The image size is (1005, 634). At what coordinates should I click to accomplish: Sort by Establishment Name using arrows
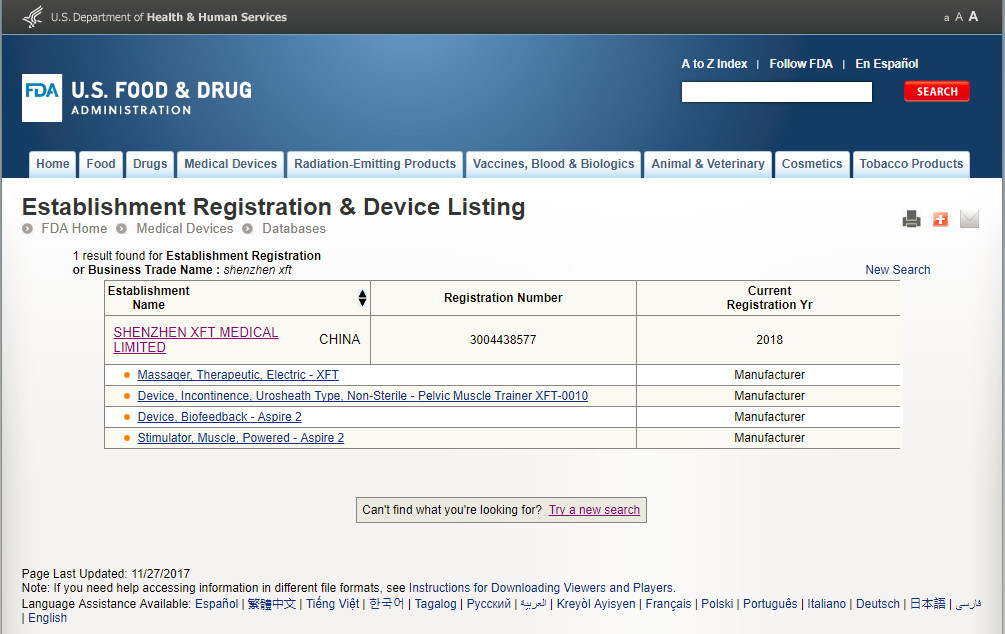click(x=362, y=298)
